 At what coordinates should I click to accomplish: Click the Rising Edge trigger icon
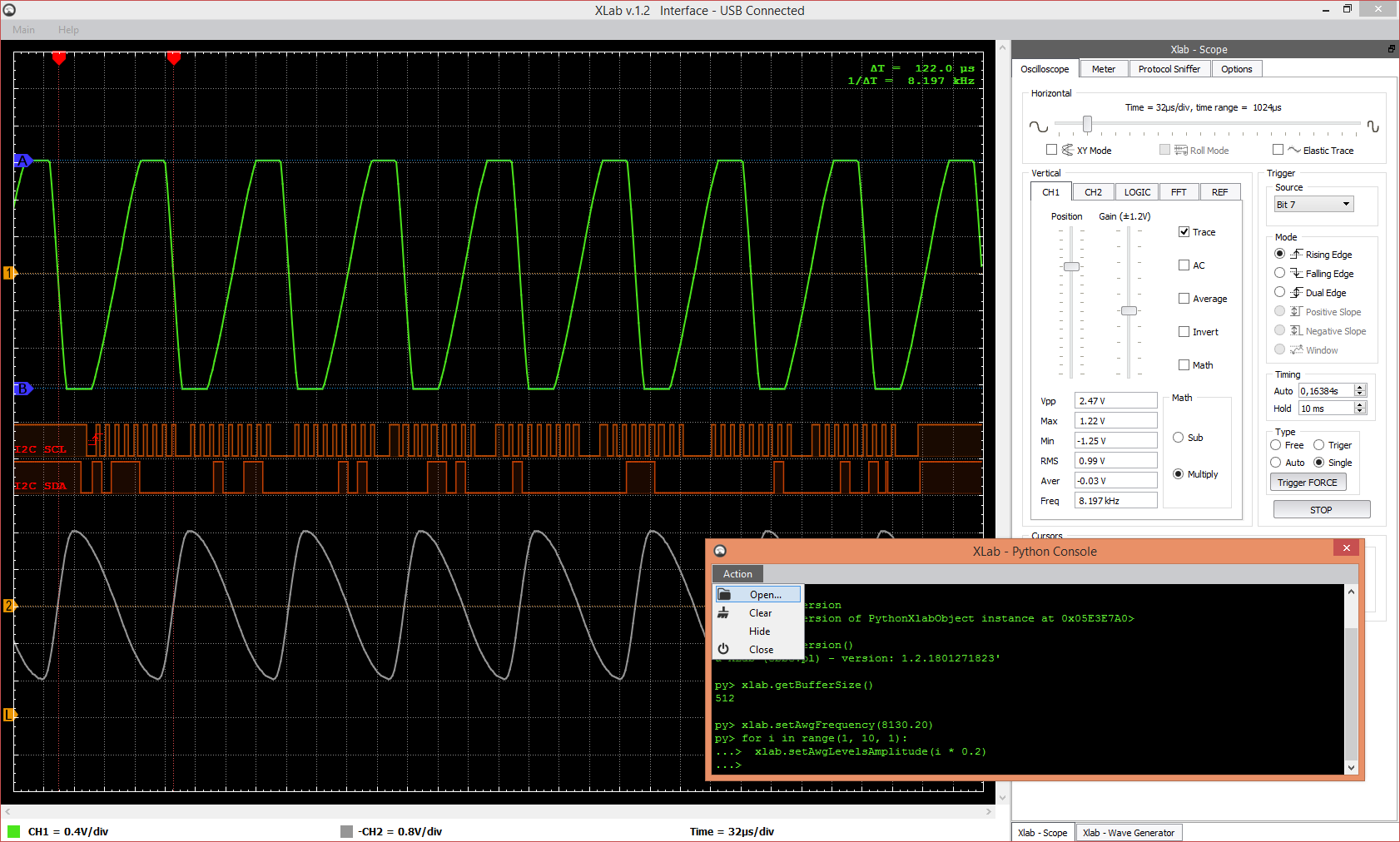1296,254
